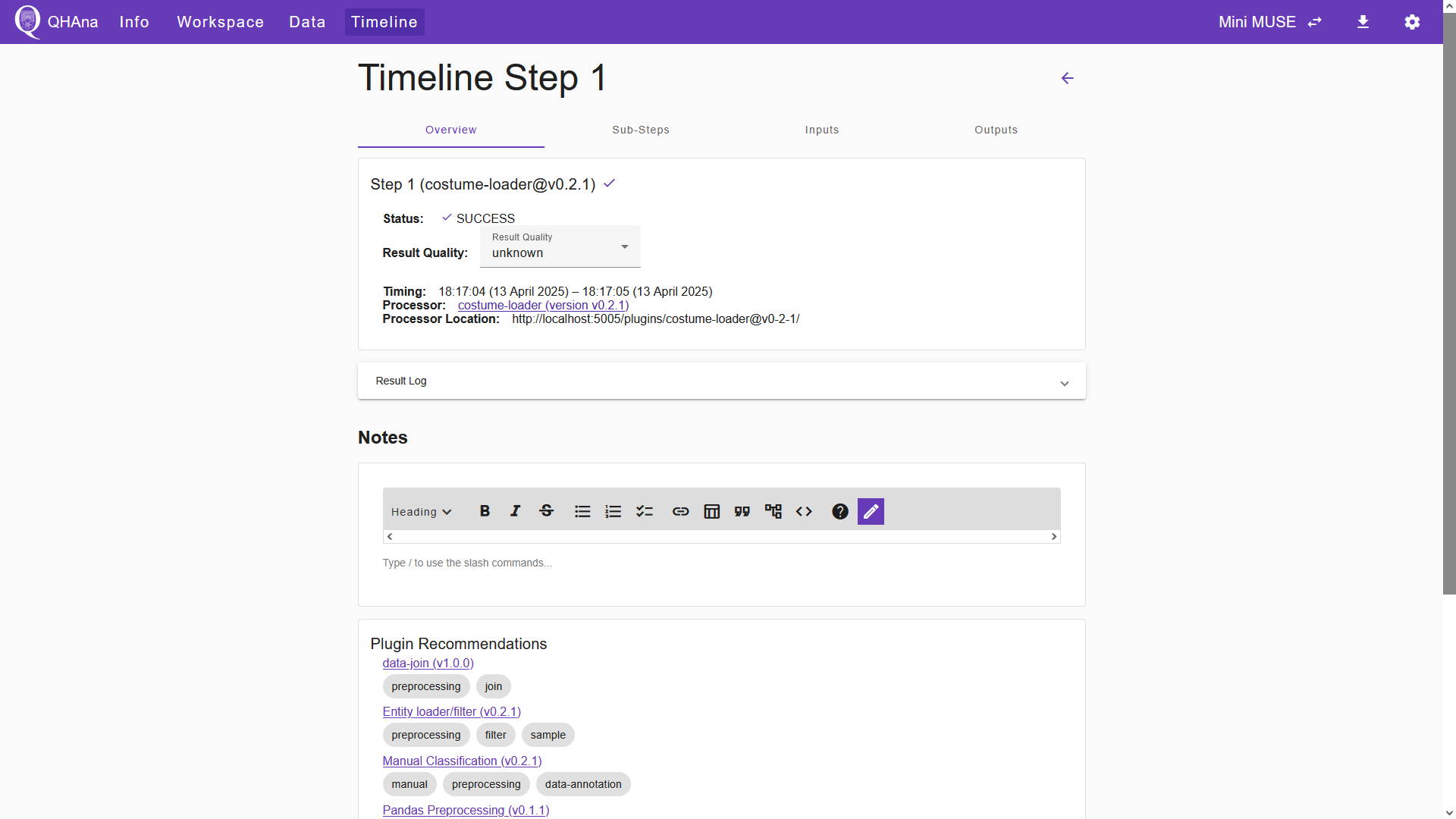Click the Timing value text
Viewport: 1456px width, 819px height.
pyautogui.click(x=576, y=291)
